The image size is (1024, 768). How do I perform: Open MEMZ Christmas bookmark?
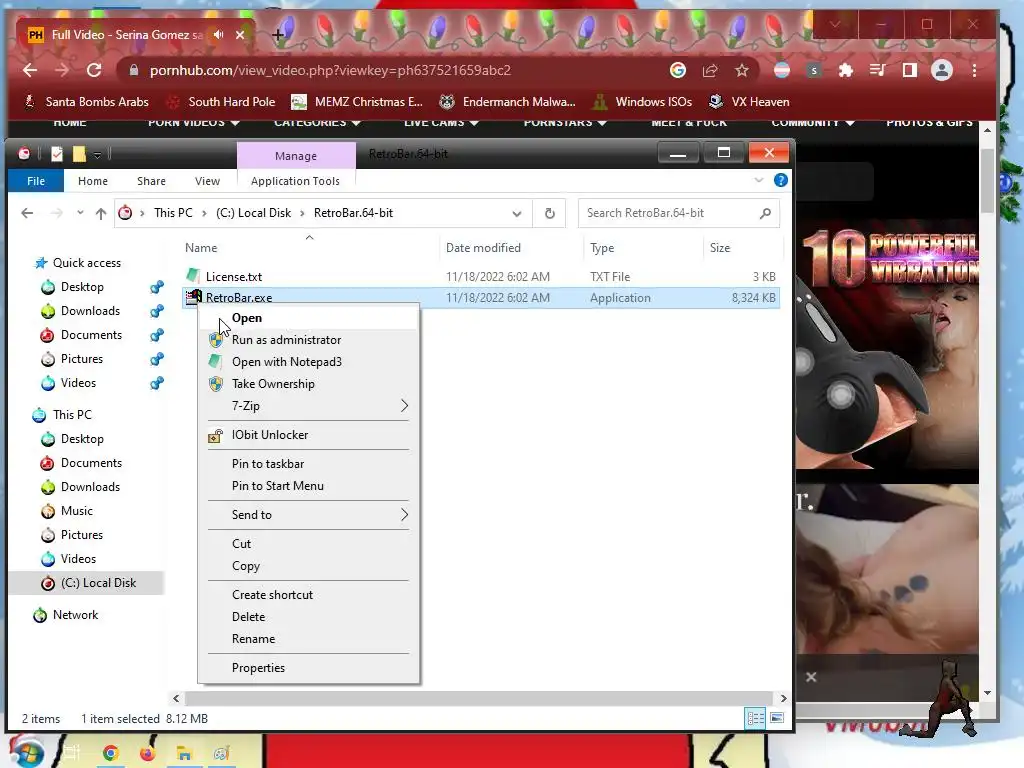357,102
